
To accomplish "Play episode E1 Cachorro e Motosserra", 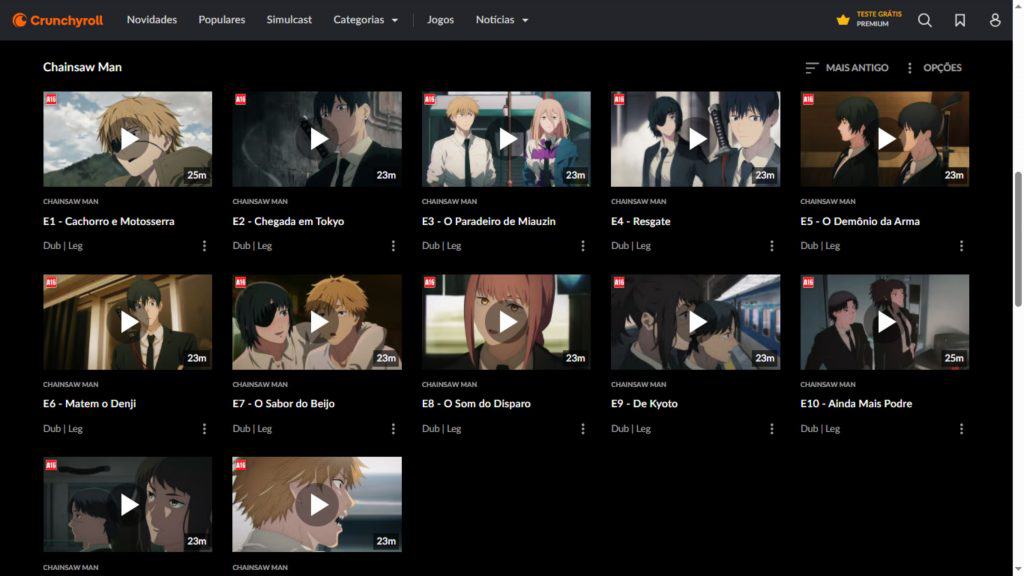I will [x=127, y=139].
